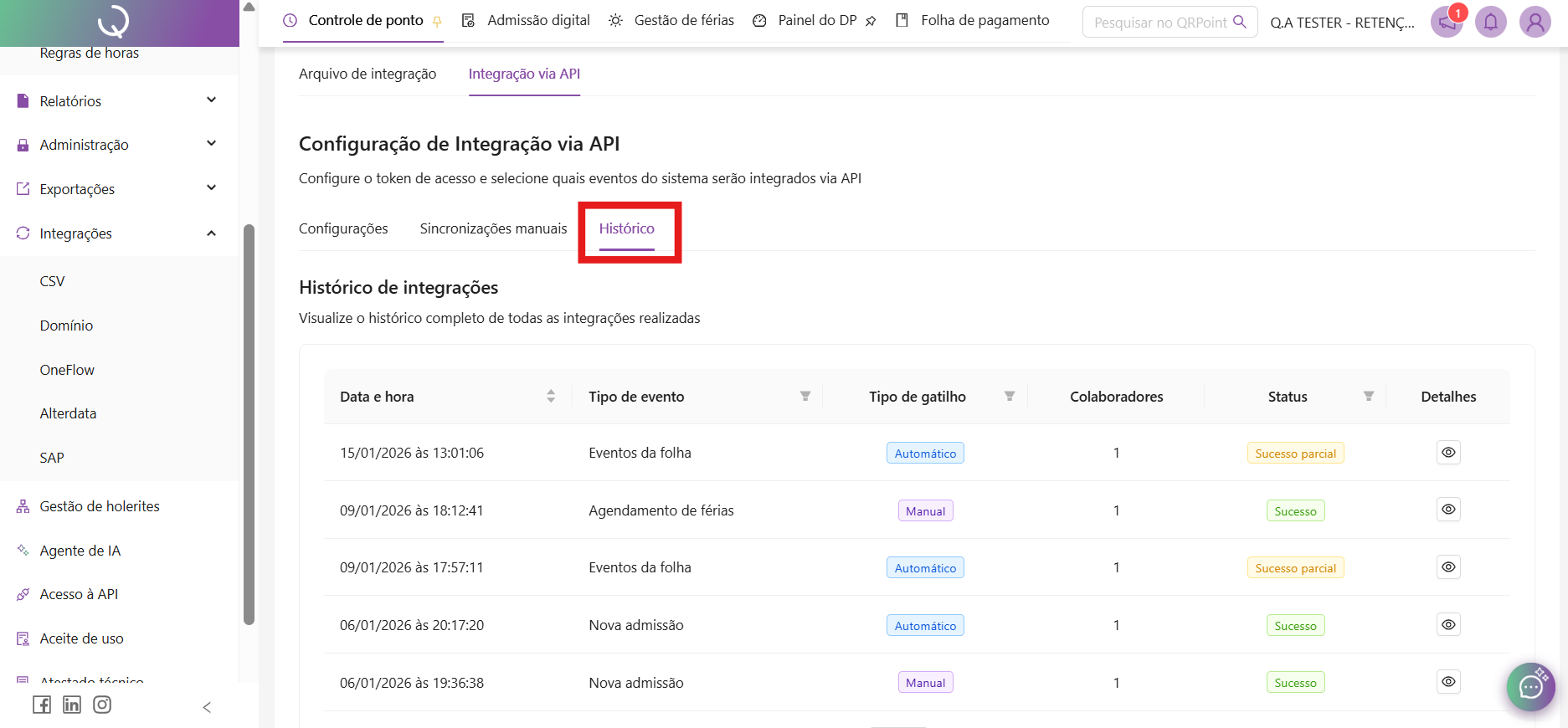Click the Pesquisar no QRPoint search field

pyautogui.click(x=1159, y=23)
